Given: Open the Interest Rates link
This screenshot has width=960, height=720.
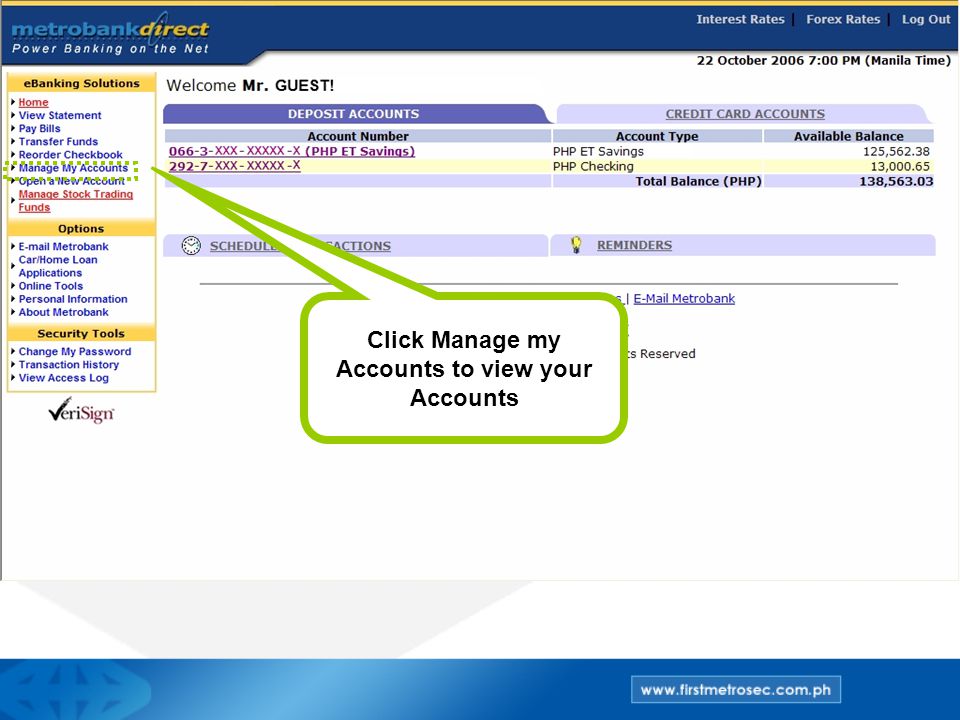Looking at the screenshot, I should pyautogui.click(x=740, y=19).
